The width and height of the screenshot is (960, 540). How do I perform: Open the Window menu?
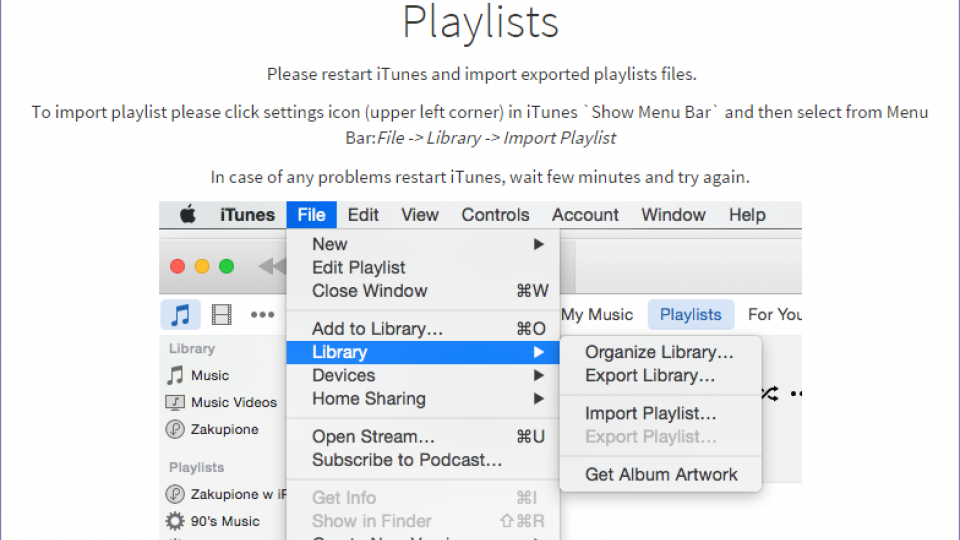[x=673, y=215]
